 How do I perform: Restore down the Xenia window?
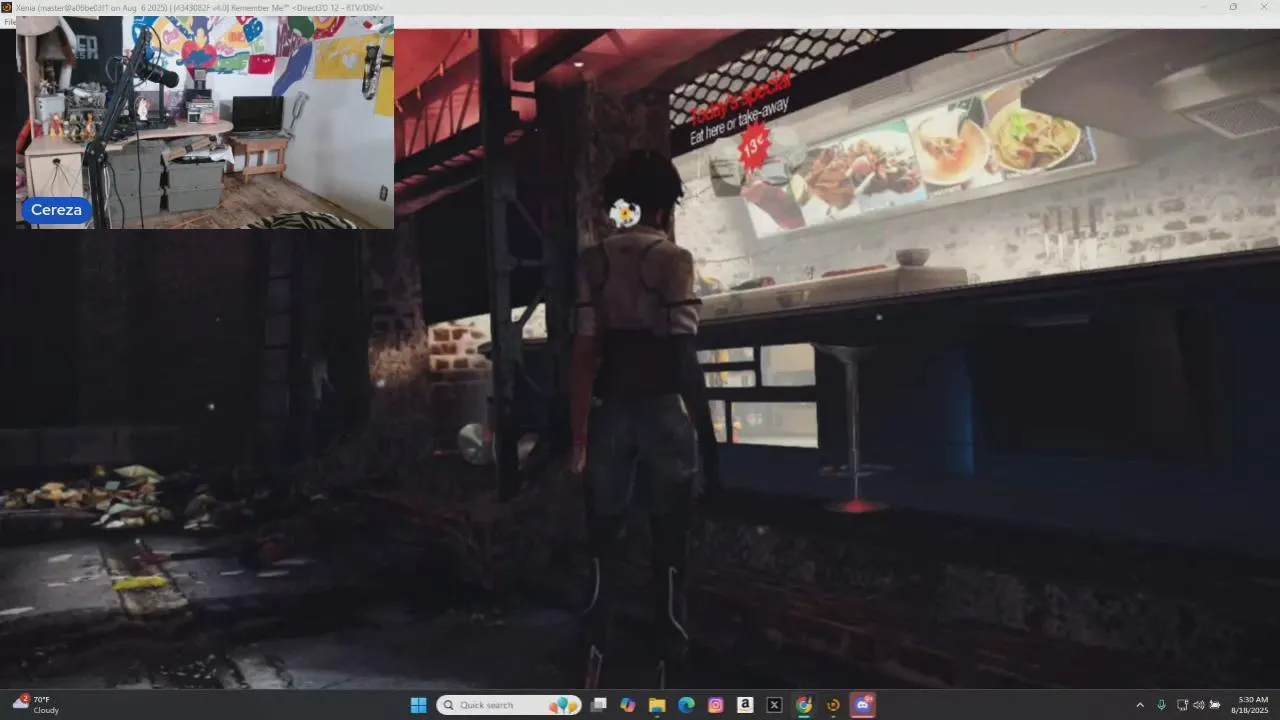1233,7
